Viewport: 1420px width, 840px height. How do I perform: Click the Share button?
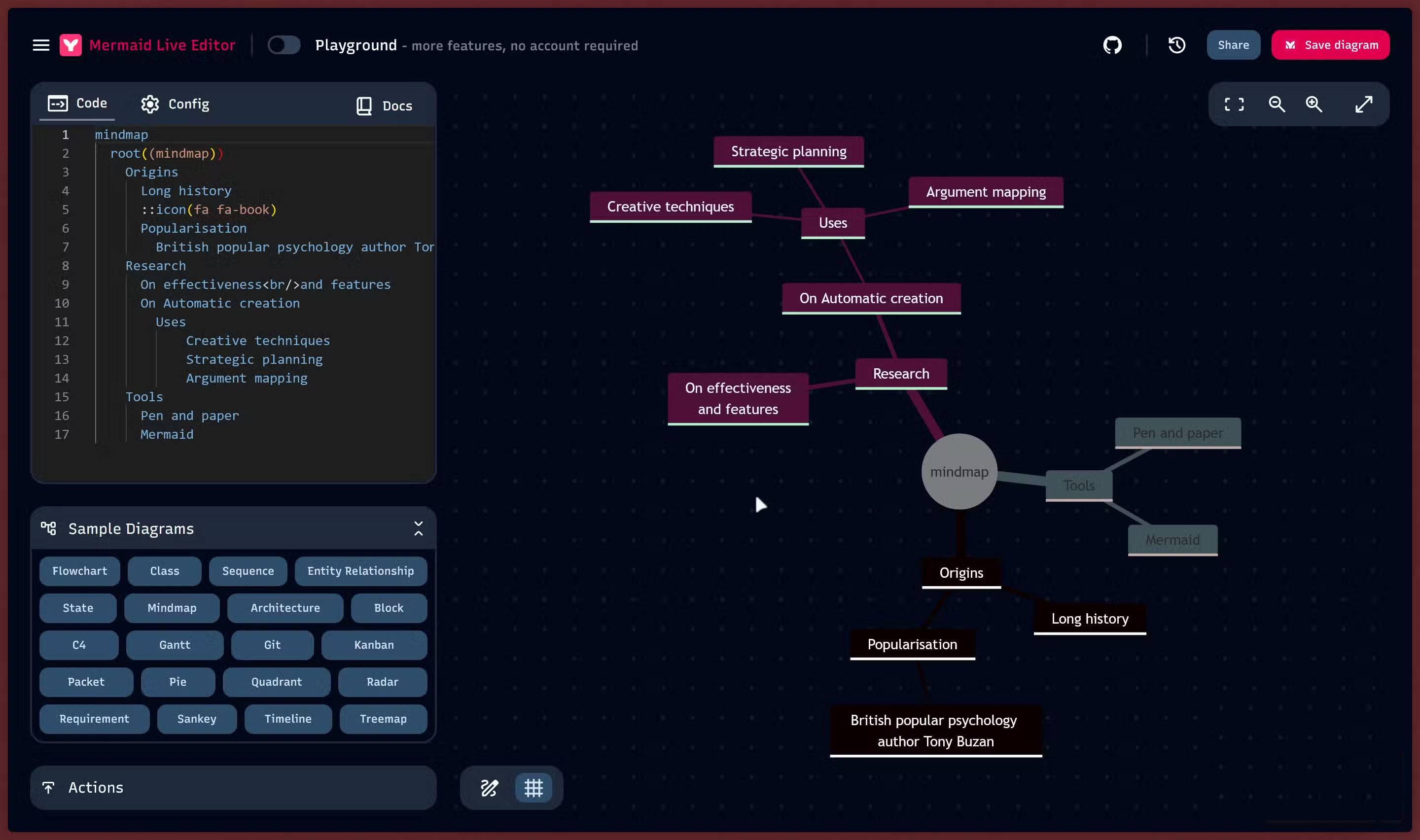(x=1233, y=45)
